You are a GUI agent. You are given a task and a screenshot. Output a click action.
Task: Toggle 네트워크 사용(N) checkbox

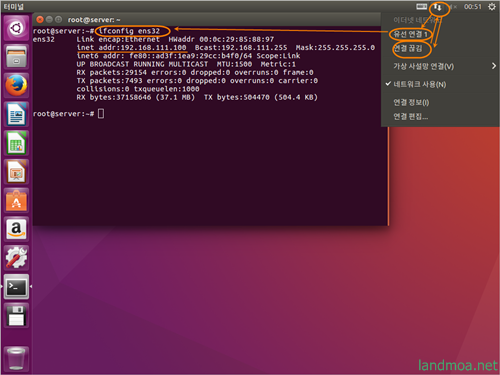click(440, 84)
